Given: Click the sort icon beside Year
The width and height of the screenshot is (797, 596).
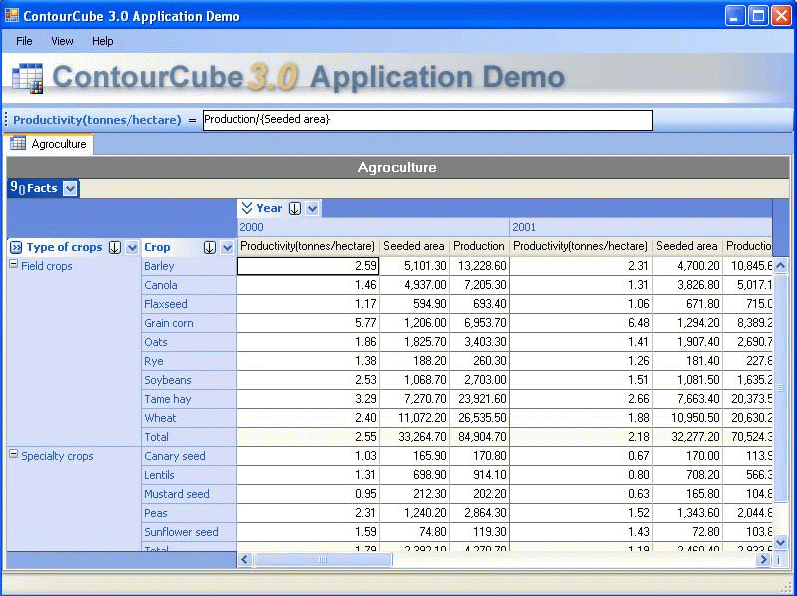Looking at the screenshot, I should click(x=295, y=208).
